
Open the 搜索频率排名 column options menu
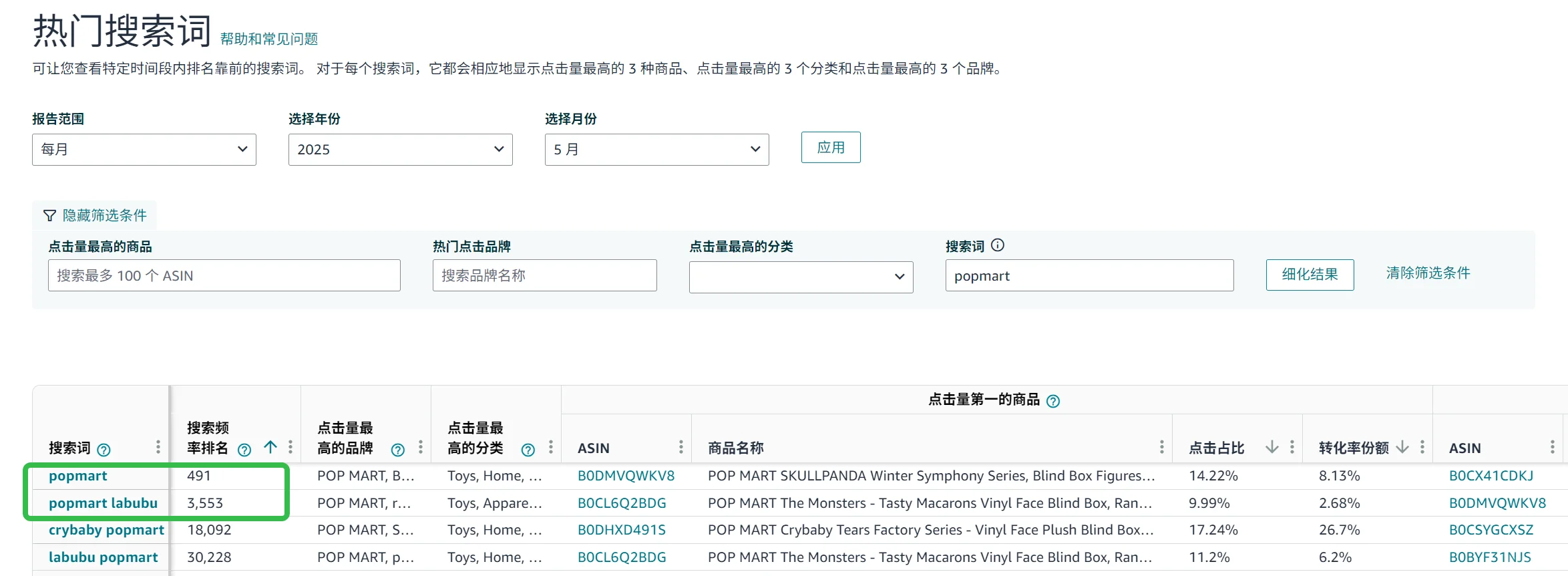(x=290, y=447)
